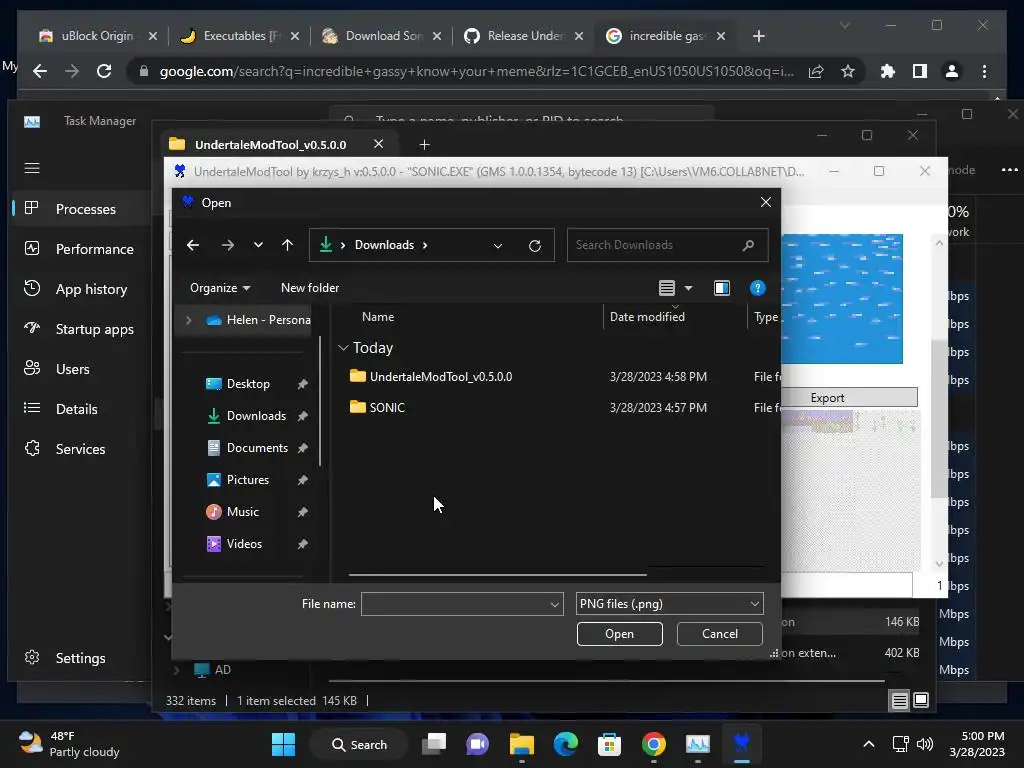Open Task Manager Settings
This screenshot has height=768, width=1024.
[82, 658]
